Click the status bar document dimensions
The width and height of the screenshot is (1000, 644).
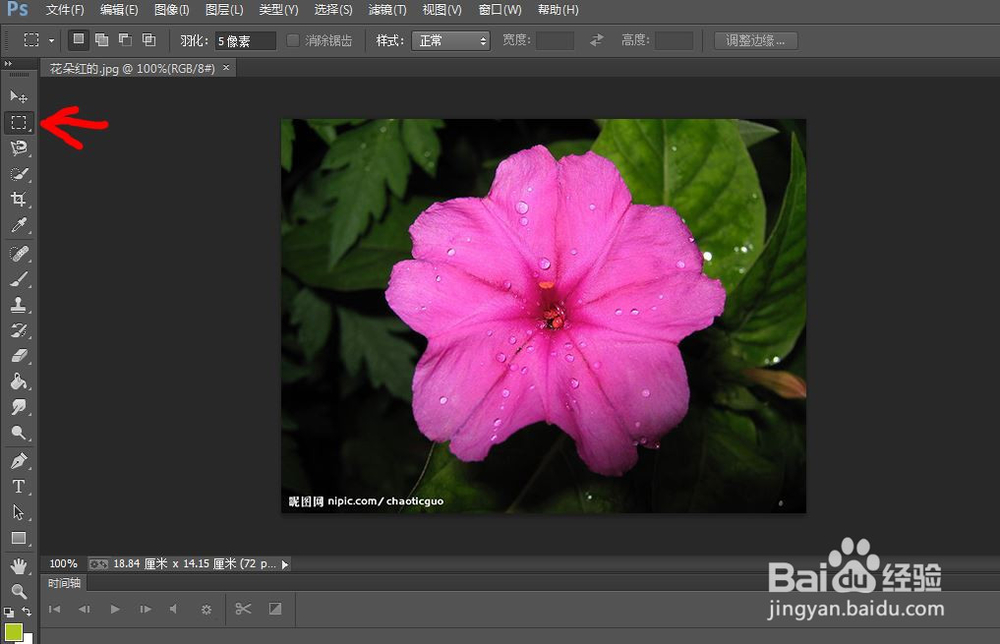(x=195, y=564)
